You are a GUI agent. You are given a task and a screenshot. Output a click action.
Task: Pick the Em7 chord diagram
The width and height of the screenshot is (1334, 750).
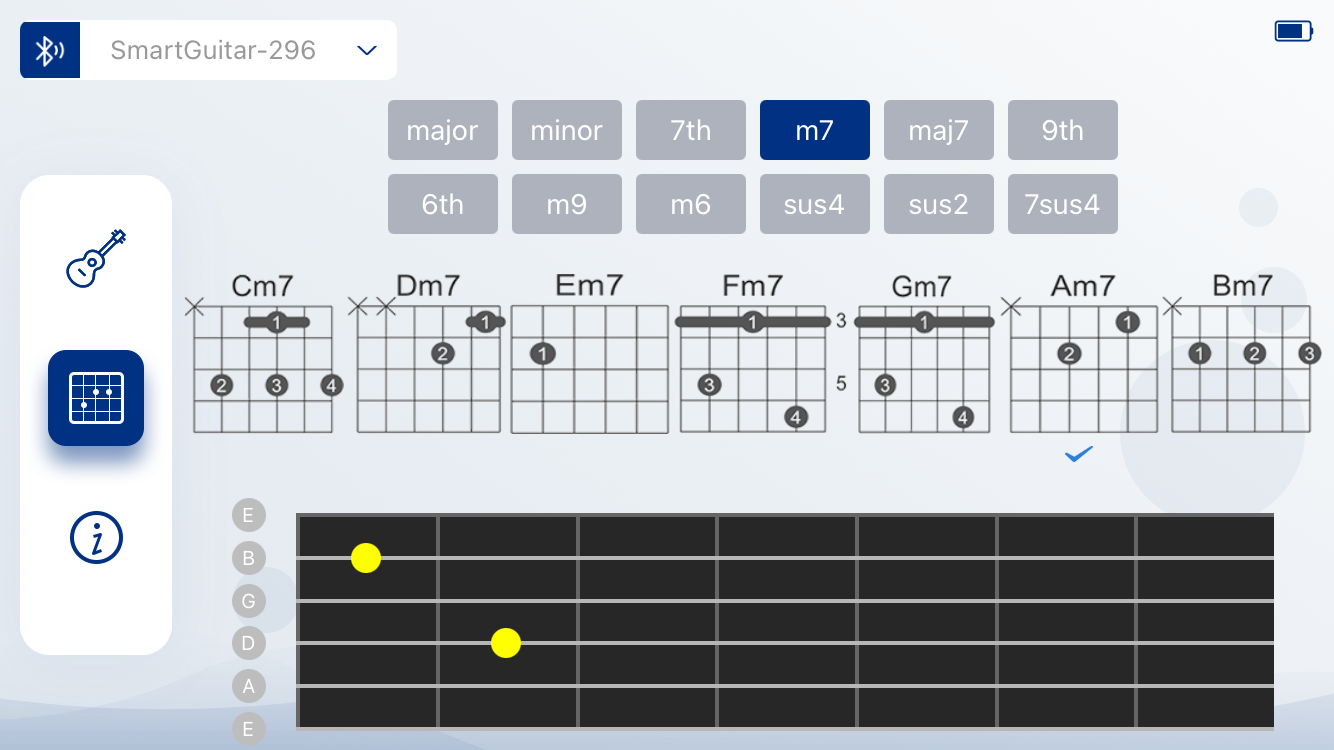click(589, 353)
